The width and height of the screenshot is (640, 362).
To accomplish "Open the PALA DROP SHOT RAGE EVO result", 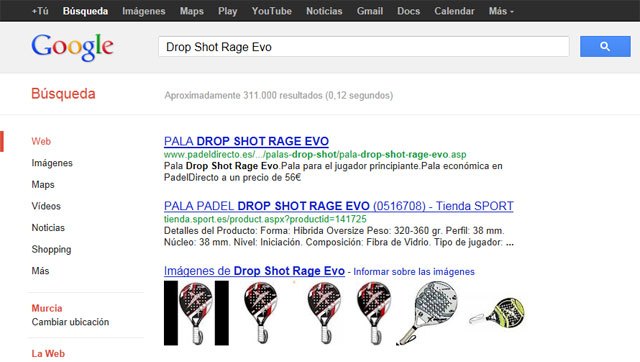I will click(246, 141).
